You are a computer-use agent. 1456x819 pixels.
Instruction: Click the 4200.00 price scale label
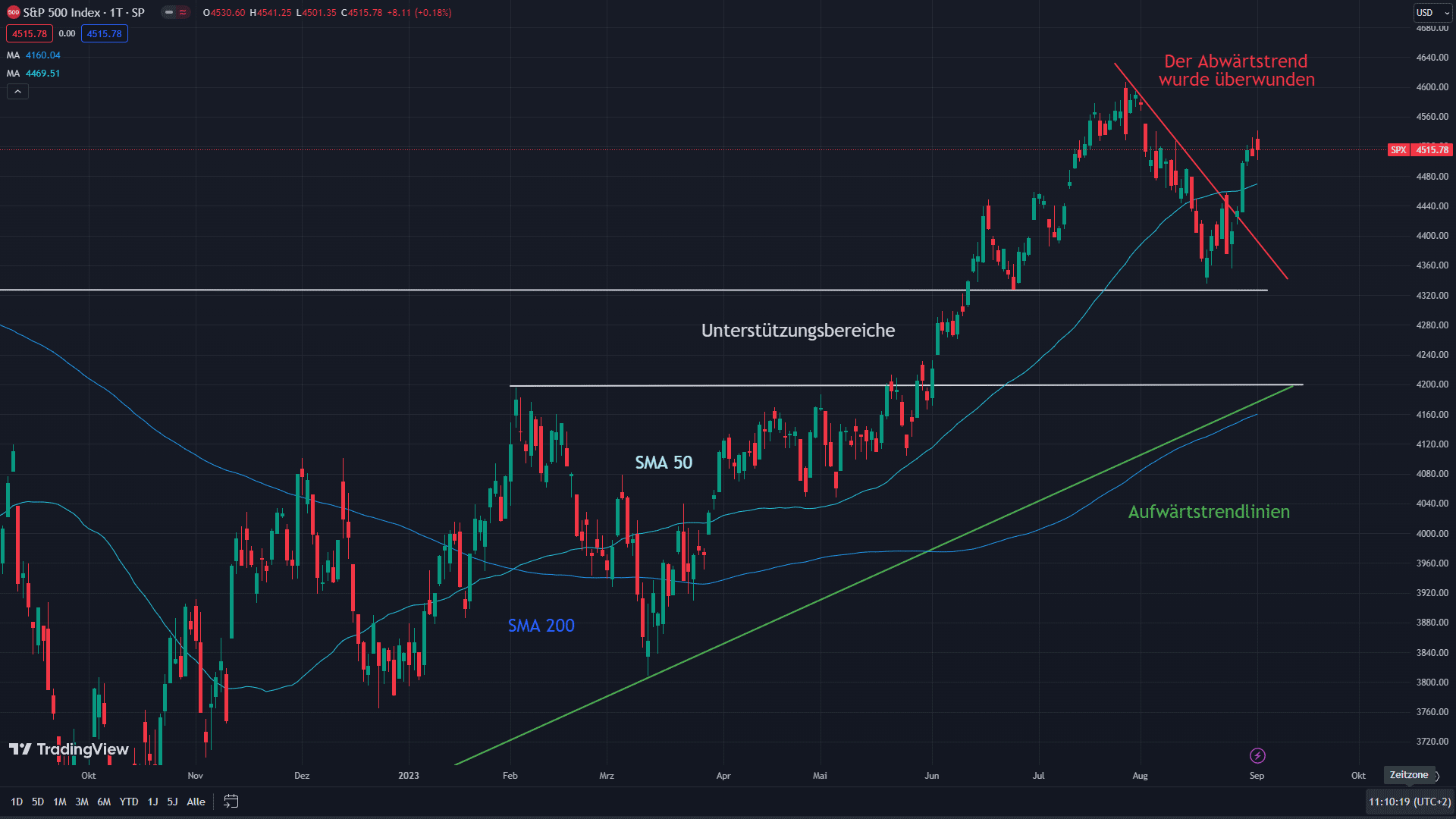(x=1432, y=384)
